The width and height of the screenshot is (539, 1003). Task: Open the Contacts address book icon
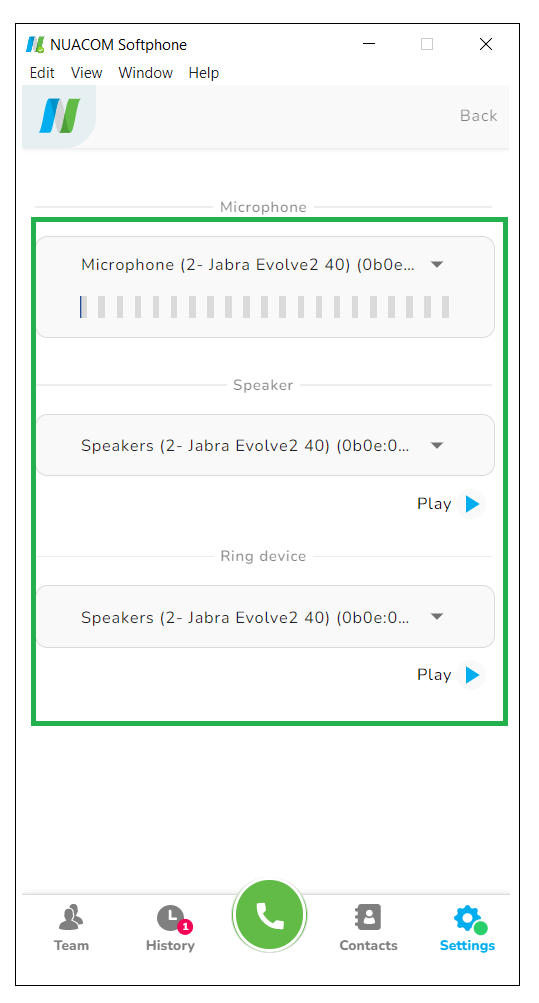[368, 917]
